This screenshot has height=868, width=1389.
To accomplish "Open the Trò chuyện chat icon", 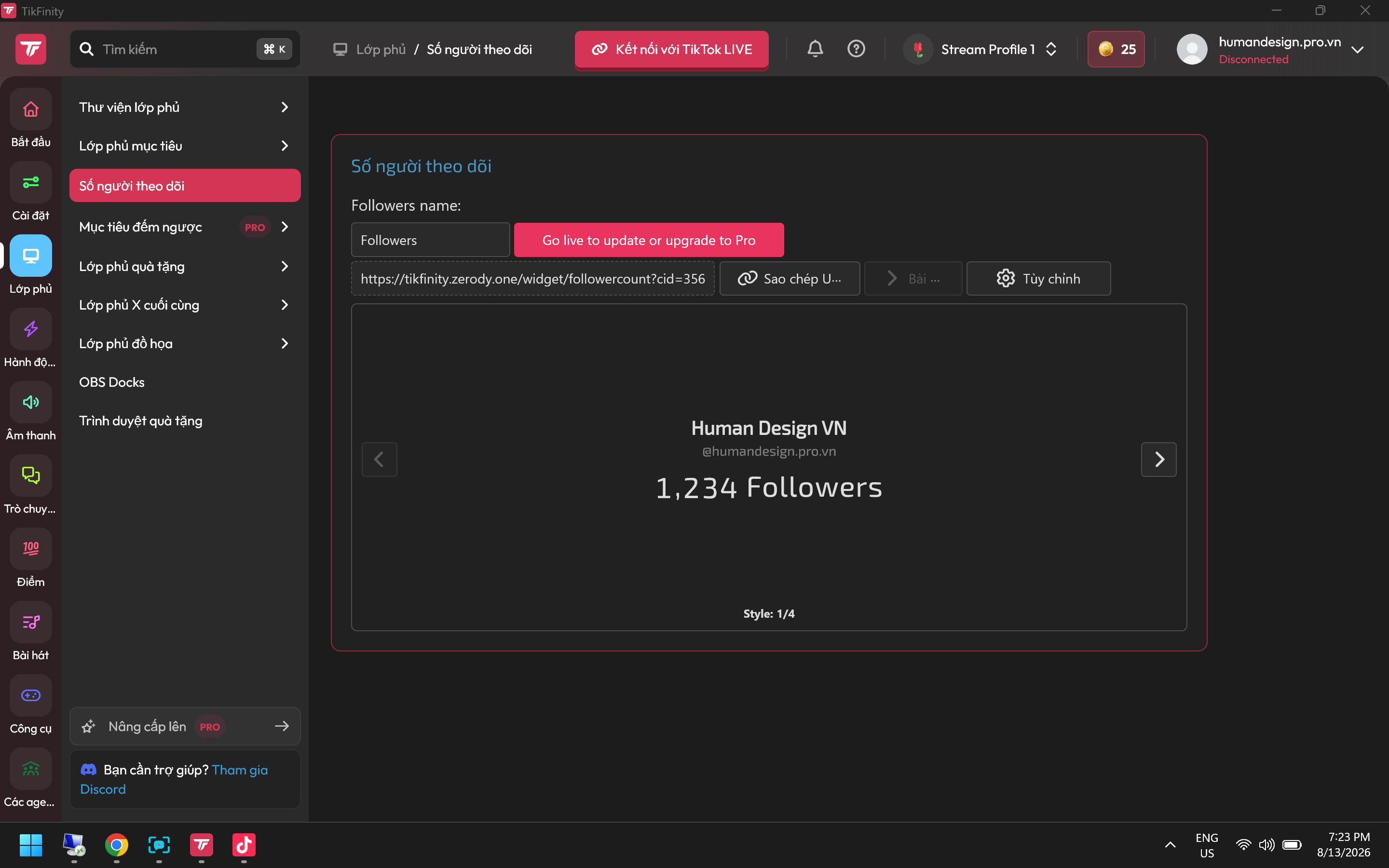I will (31, 475).
